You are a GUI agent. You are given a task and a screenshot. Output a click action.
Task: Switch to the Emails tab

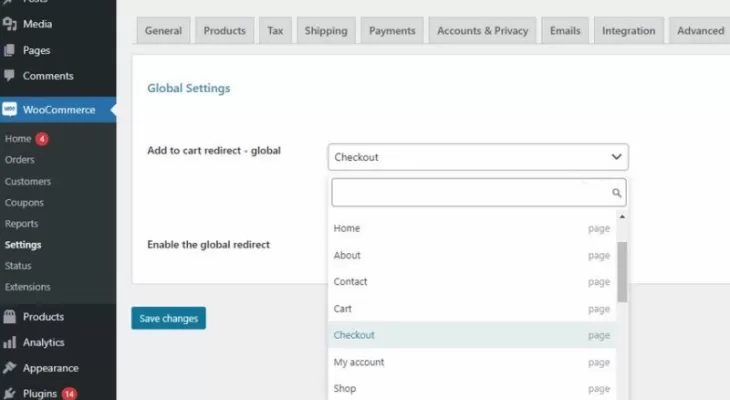coord(565,31)
